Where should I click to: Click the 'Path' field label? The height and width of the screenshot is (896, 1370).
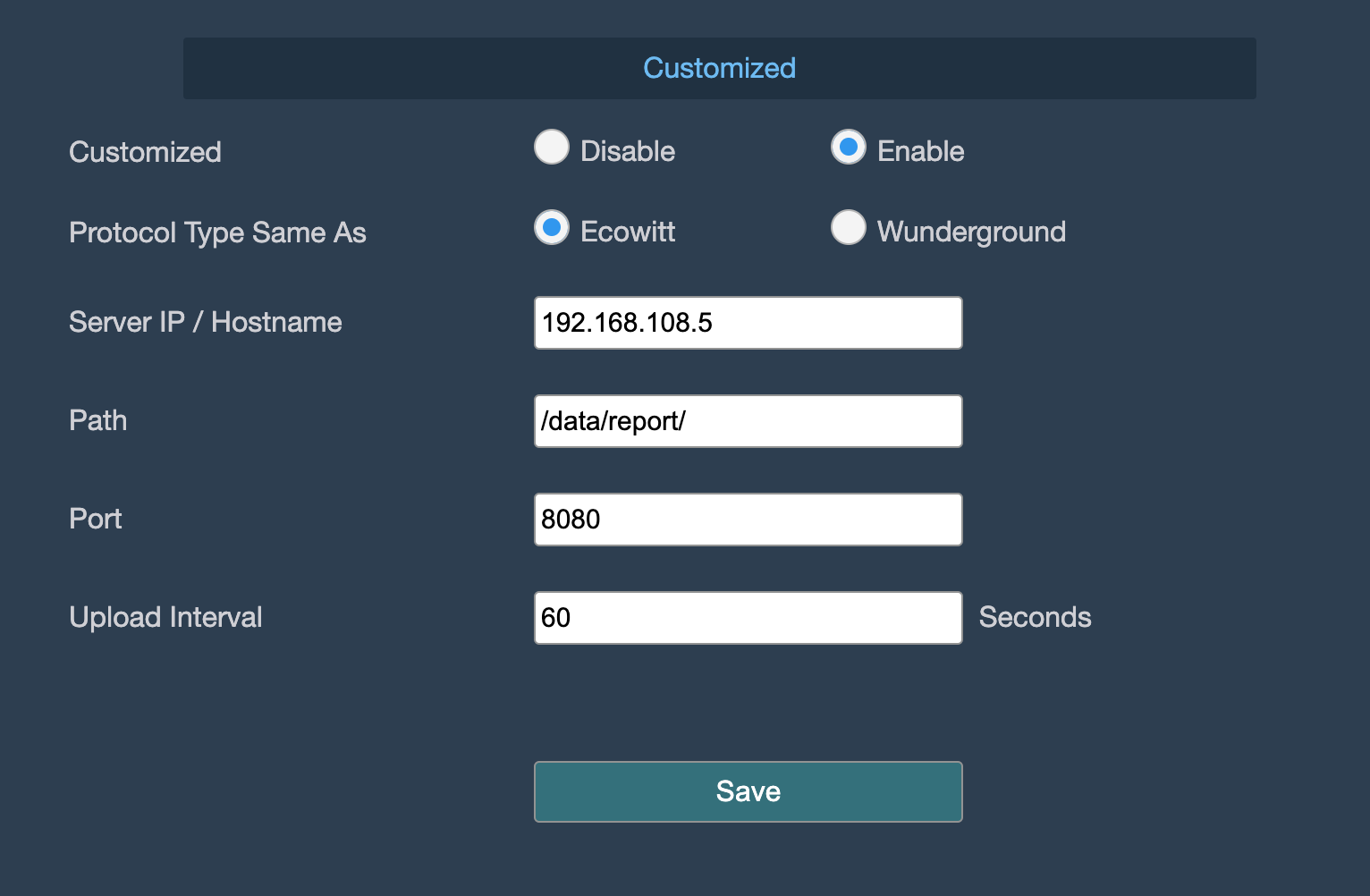pos(98,420)
